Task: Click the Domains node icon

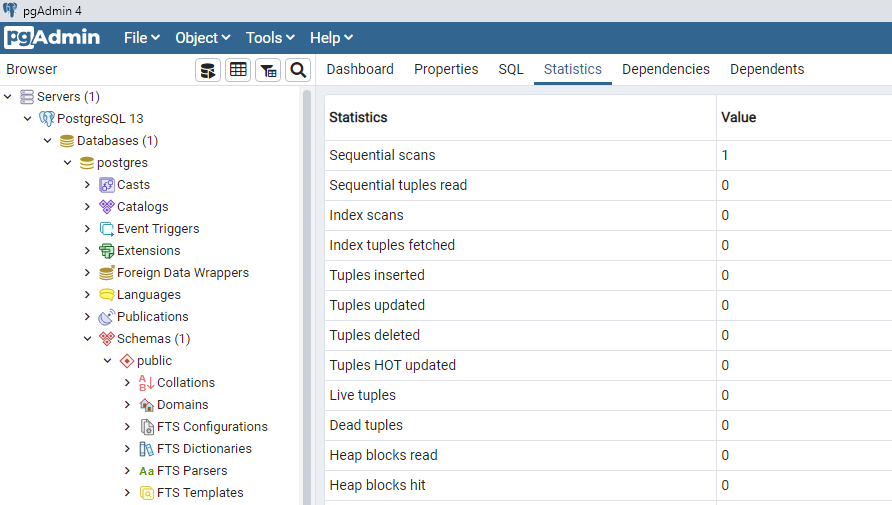Action: point(146,405)
